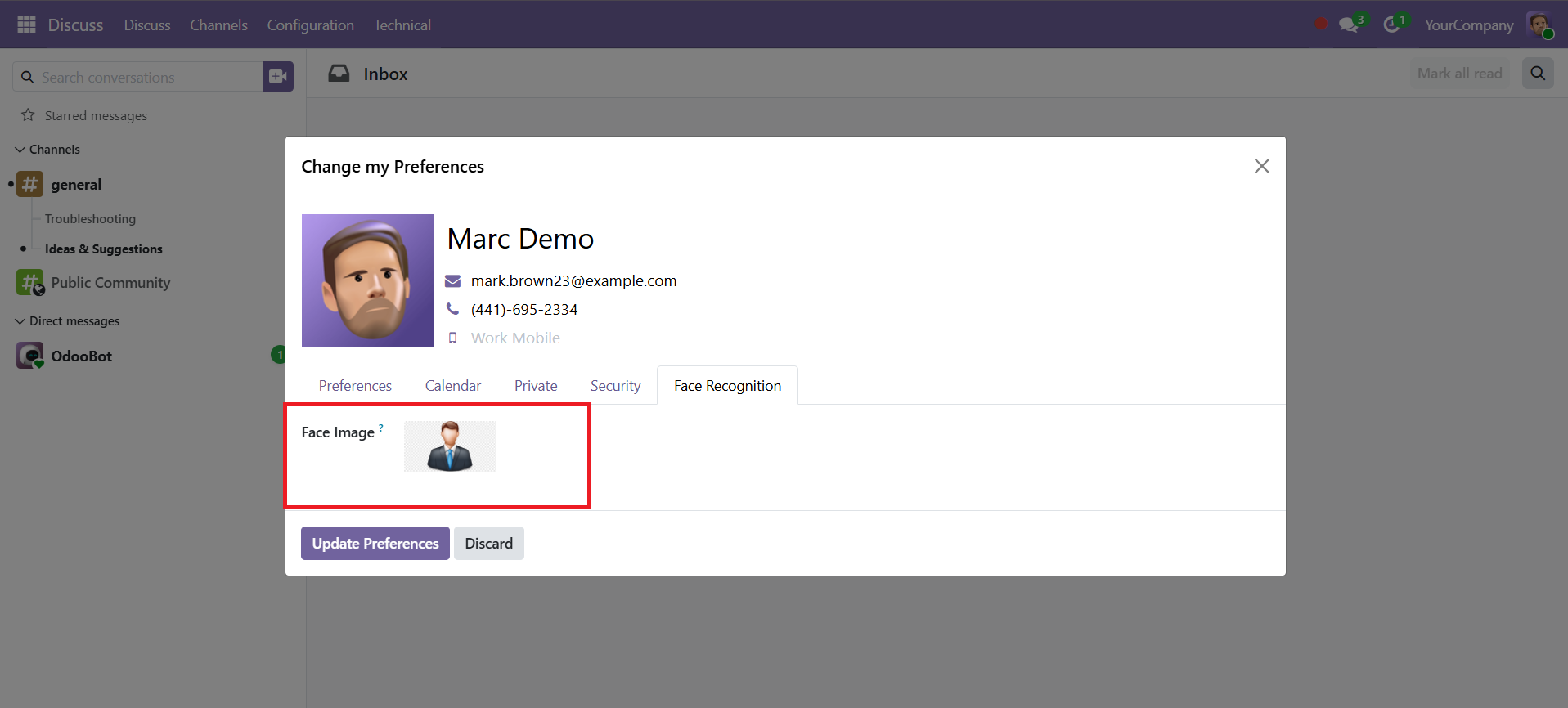Click the inbox search magnifier icon
The height and width of the screenshot is (708, 1568).
(1538, 74)
